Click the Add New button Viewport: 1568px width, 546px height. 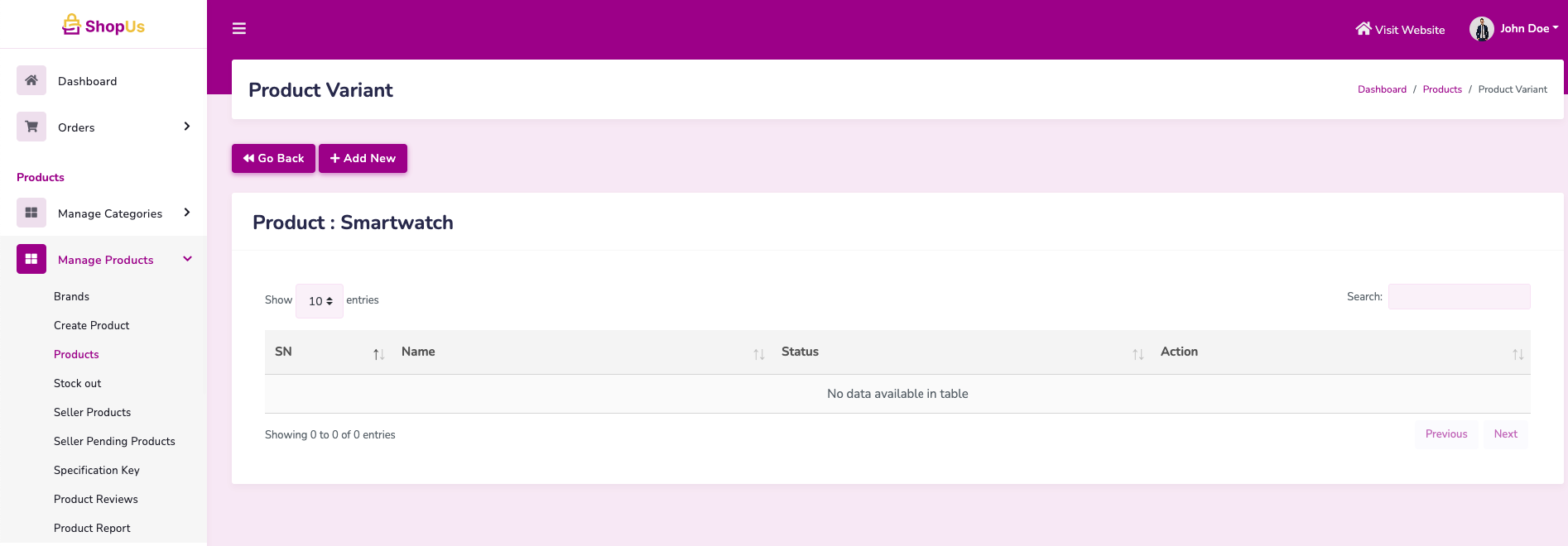[363, 158]
